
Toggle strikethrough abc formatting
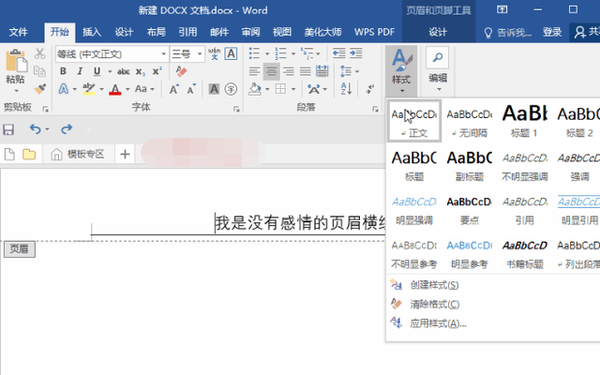123,72
